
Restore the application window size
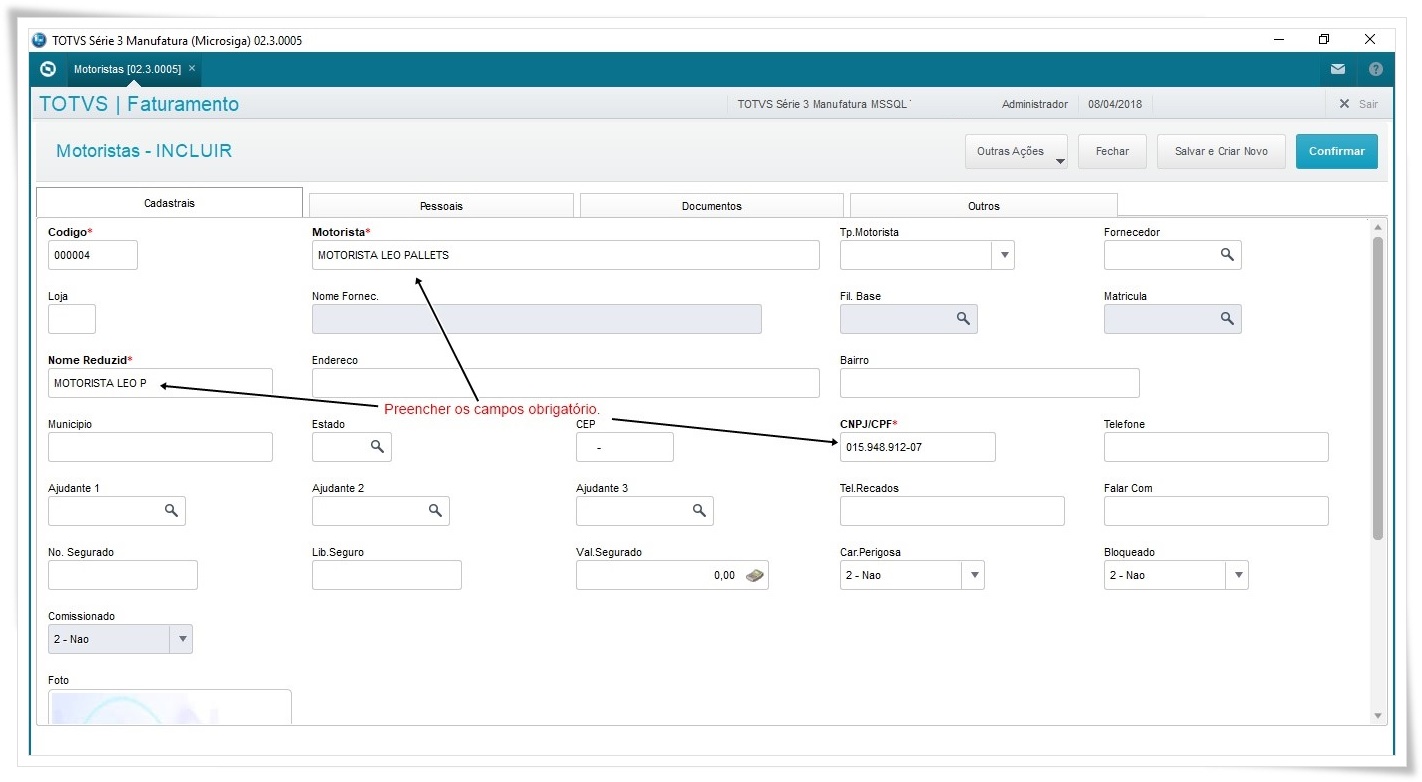tap(1324, 40)
